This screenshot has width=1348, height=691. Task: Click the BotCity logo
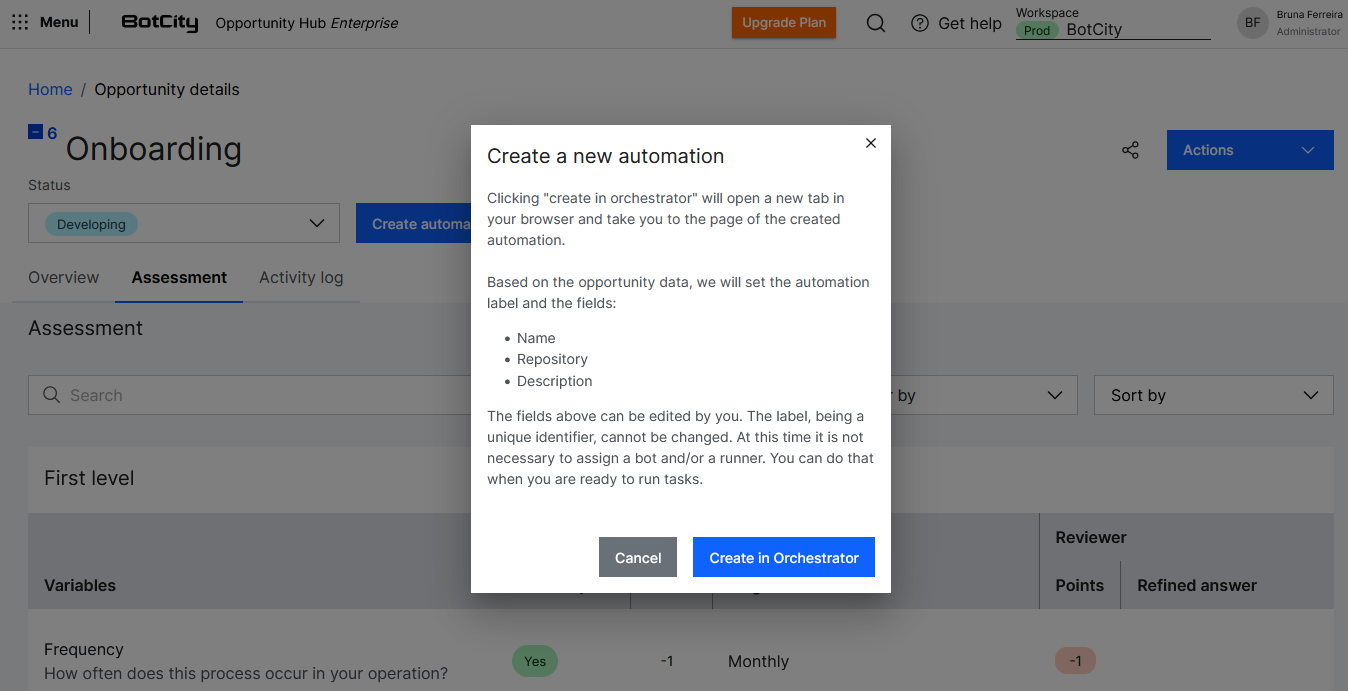click(159, 22)
